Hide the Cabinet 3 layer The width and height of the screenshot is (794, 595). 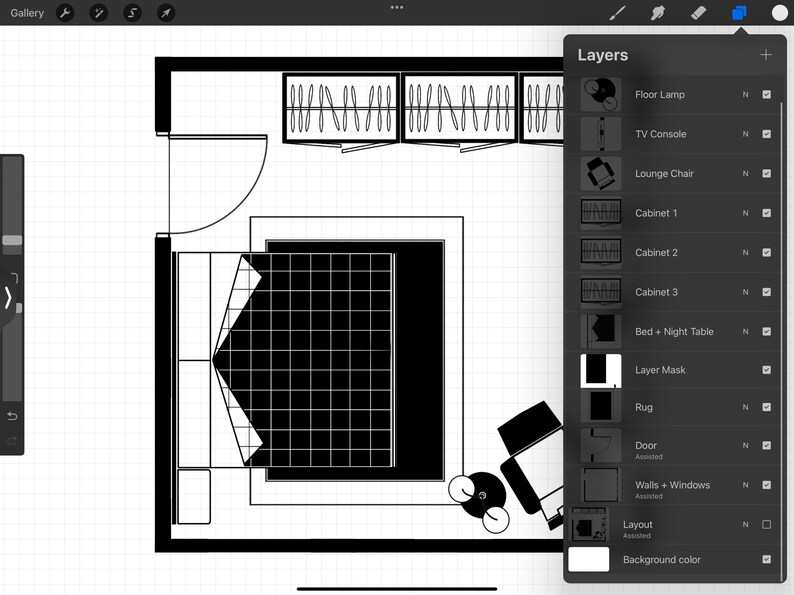tap(767, 292)
